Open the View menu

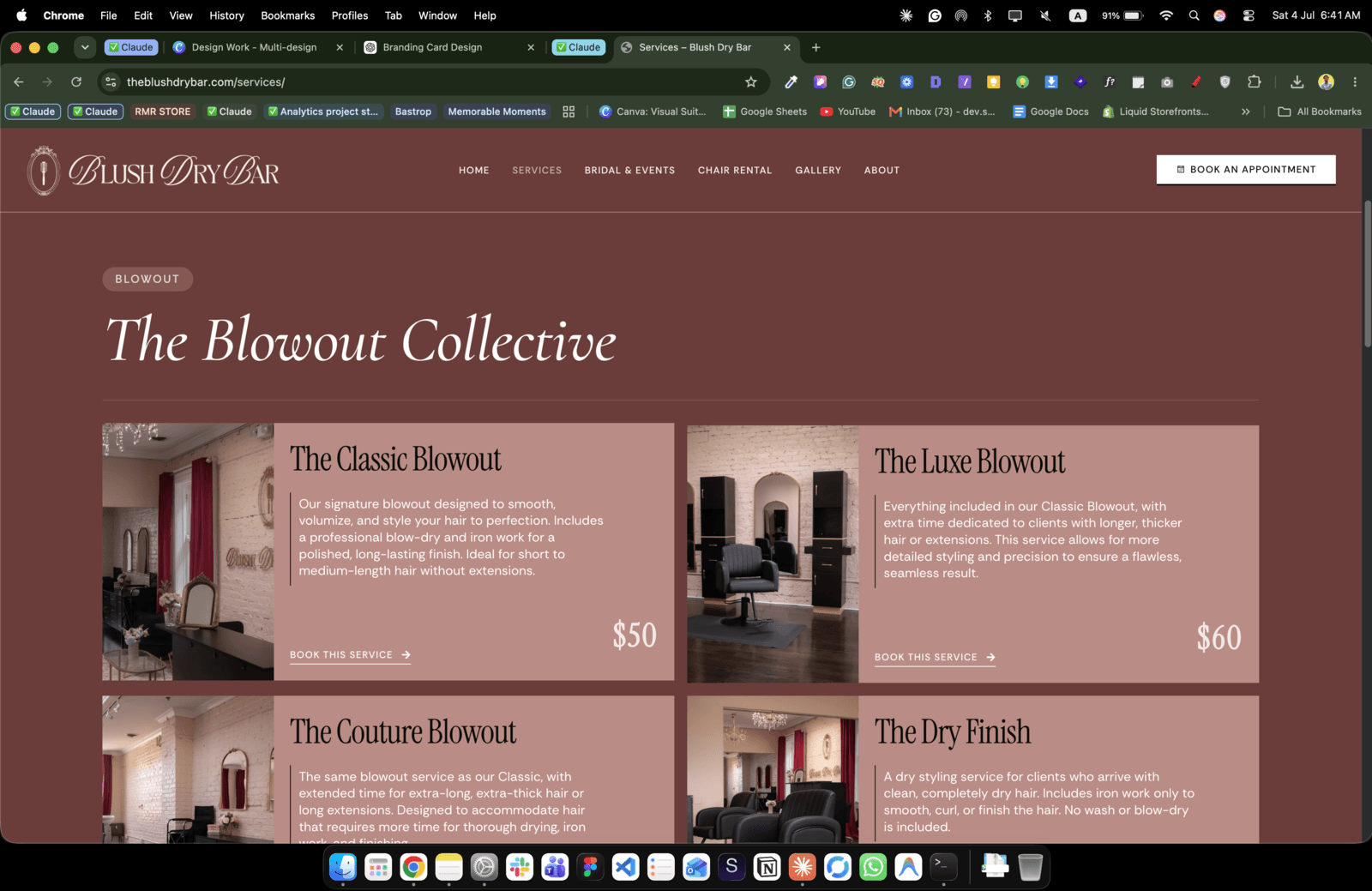click(181, 15)
